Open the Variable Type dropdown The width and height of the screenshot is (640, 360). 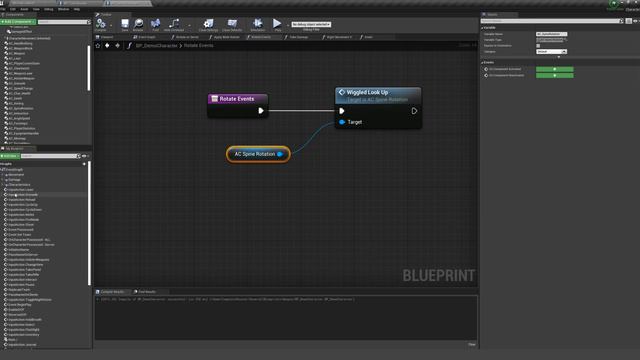(551, 40)
